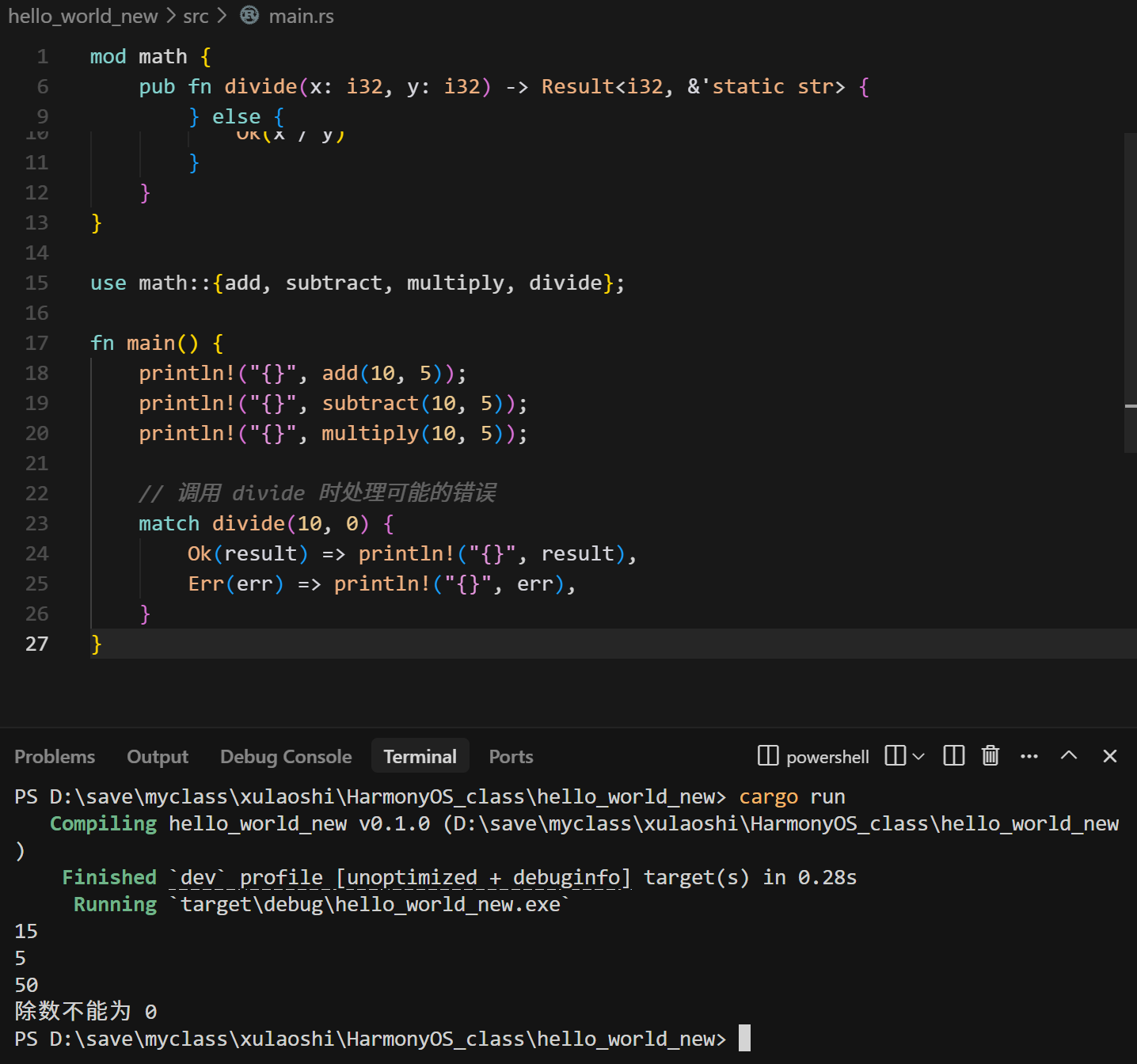Click the "Finished" terminal output word
Image resolution: width=1137 pixels, height=1064 pixels.
coord(109,877)
